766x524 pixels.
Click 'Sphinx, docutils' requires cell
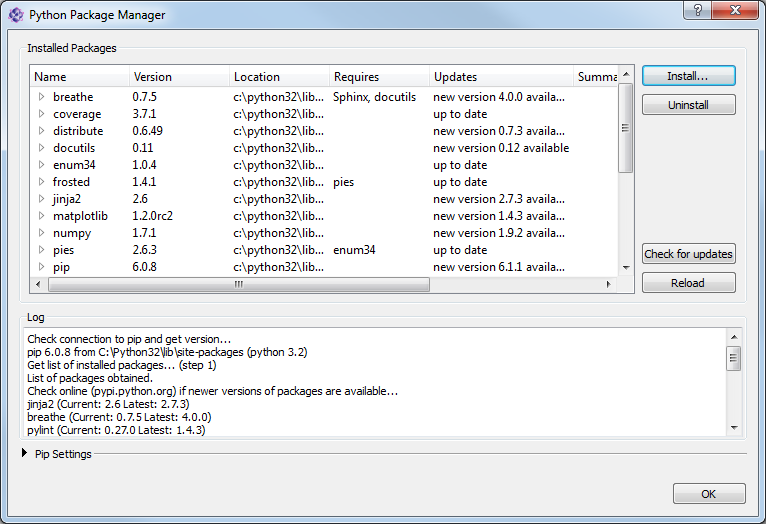point(374,97)
